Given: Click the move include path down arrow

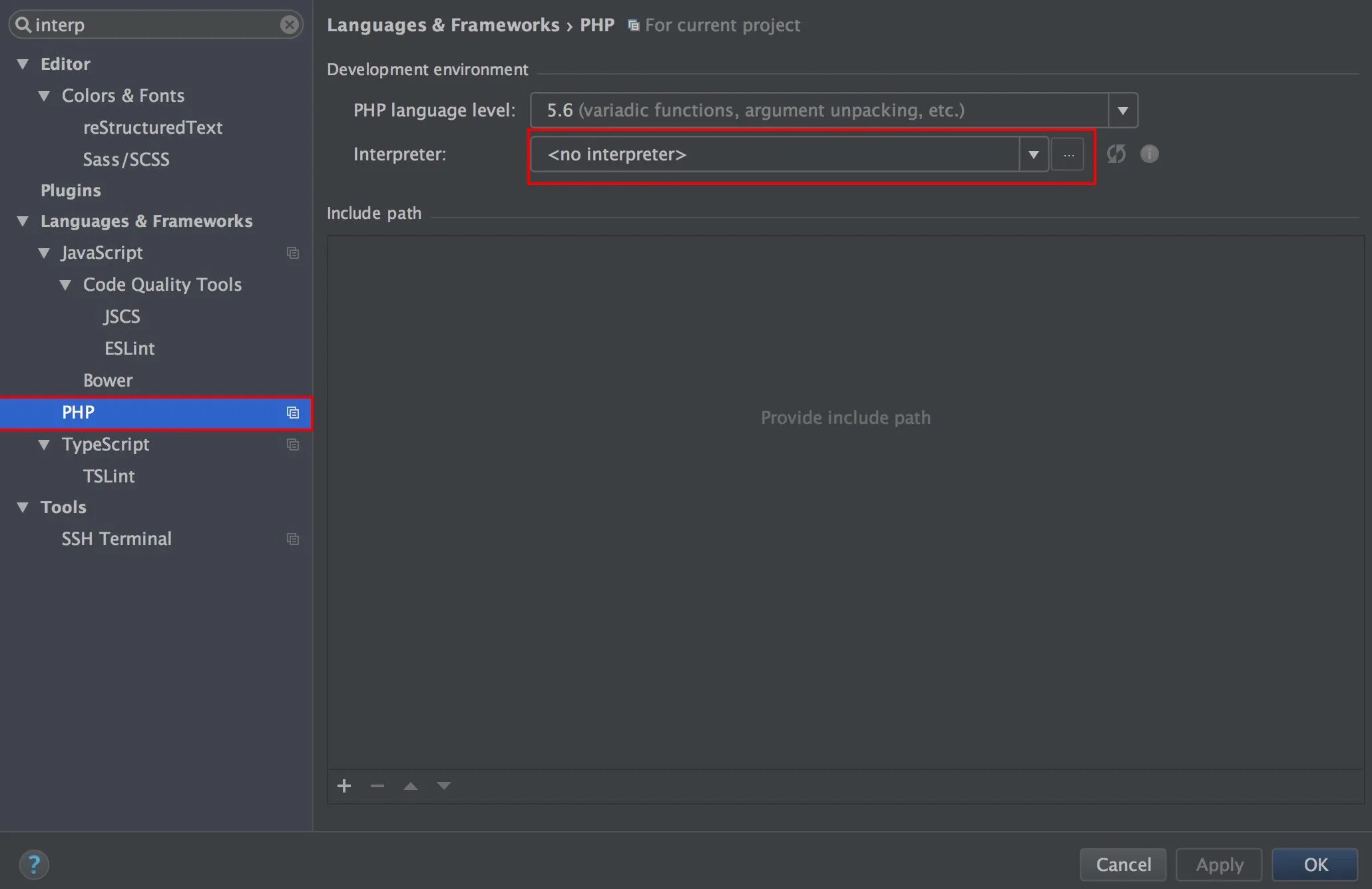Looking at the screenshot, I should tap(444, 786).
